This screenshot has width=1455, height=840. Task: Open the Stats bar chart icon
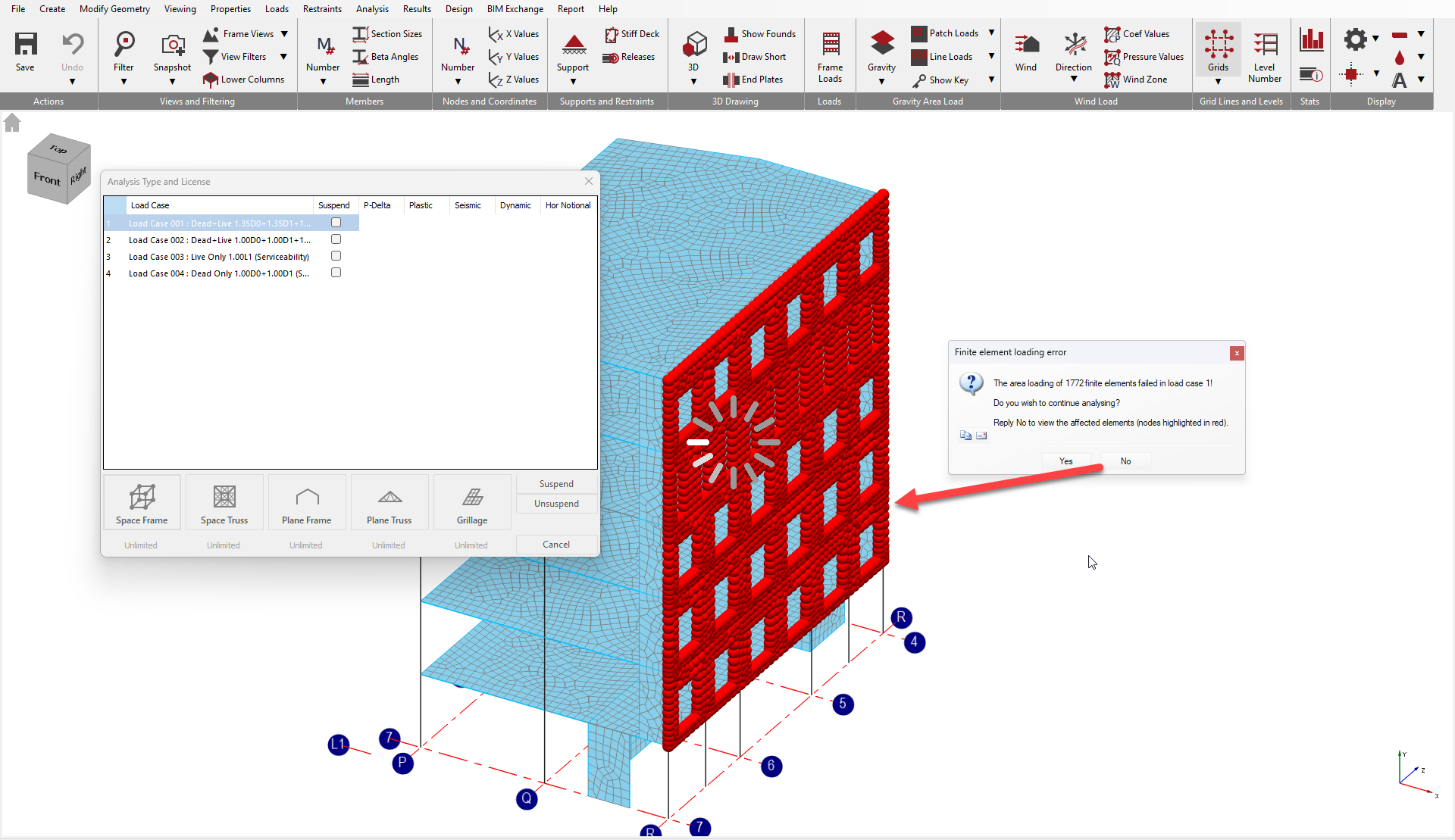coord(1311,40)
